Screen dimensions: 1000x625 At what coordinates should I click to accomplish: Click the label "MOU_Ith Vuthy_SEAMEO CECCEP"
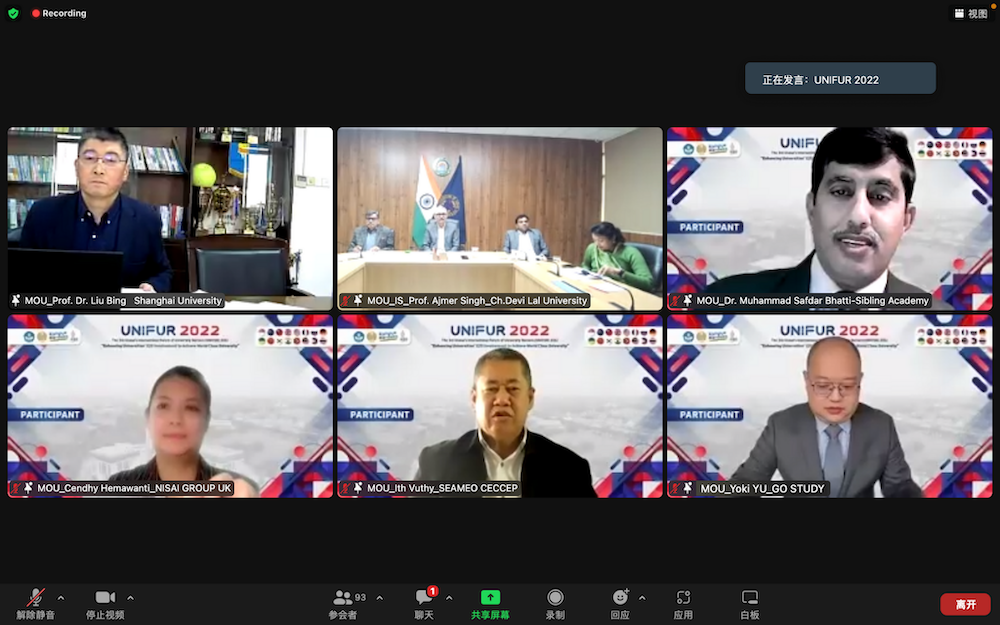(x=443, y=488)
